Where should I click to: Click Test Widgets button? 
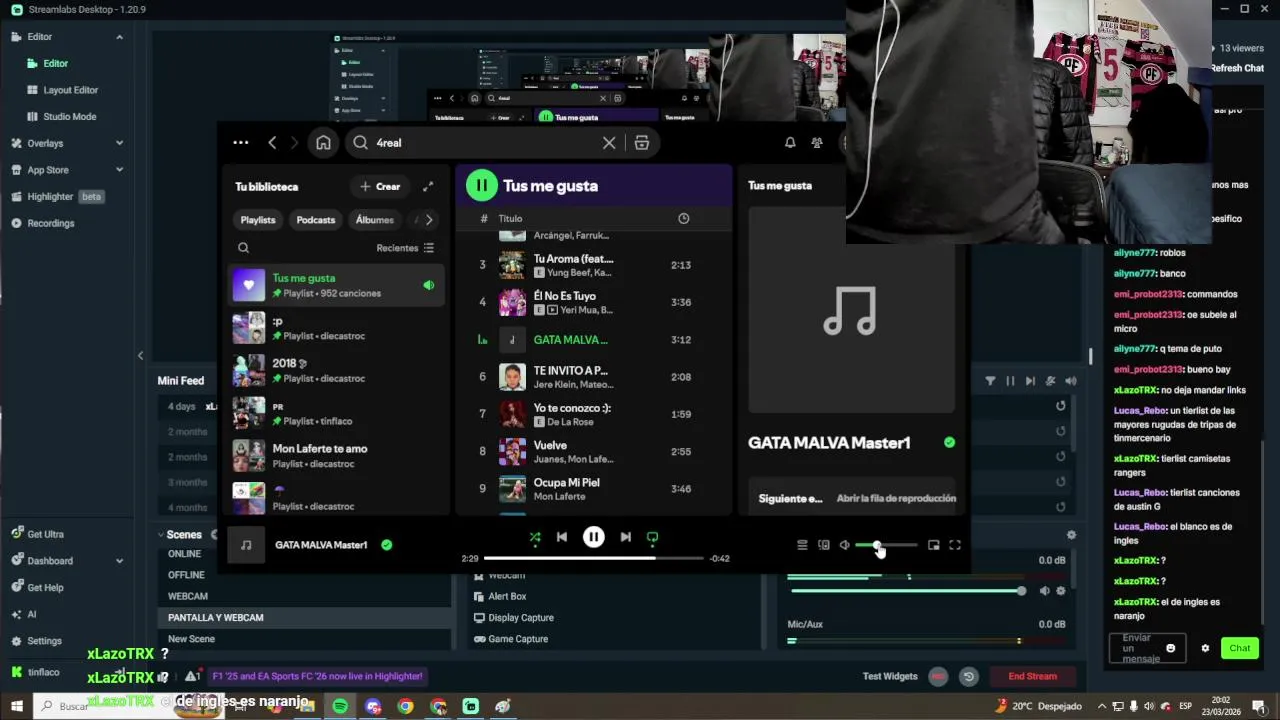pyautogui.click(x=890, y=676)
